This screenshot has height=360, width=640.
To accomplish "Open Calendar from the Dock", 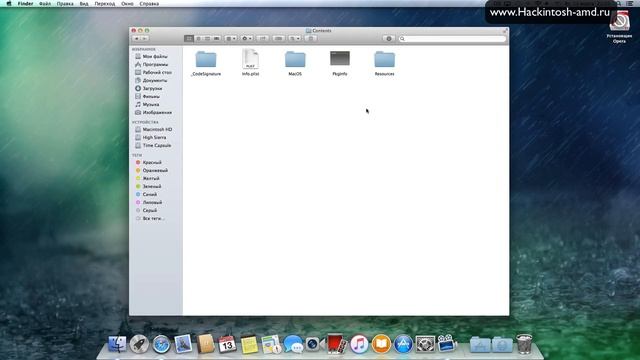I will point(227,344).
